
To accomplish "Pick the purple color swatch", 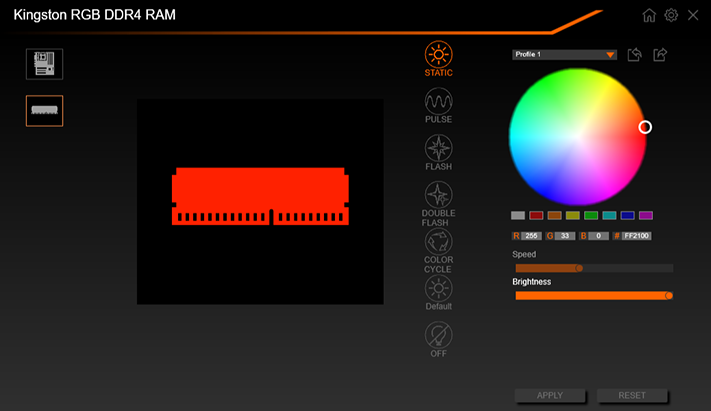I will pyautogui.click(x=646, y=215).
